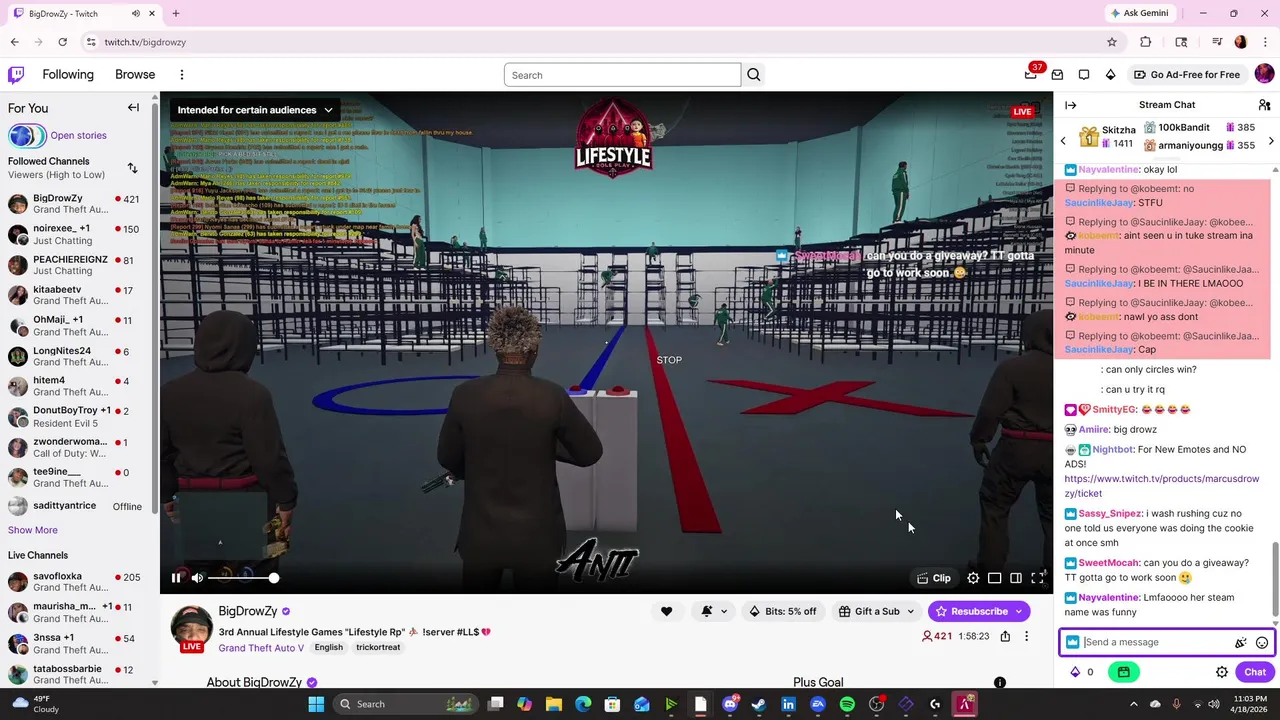Click Show More followed channels

tap(33, 530)
